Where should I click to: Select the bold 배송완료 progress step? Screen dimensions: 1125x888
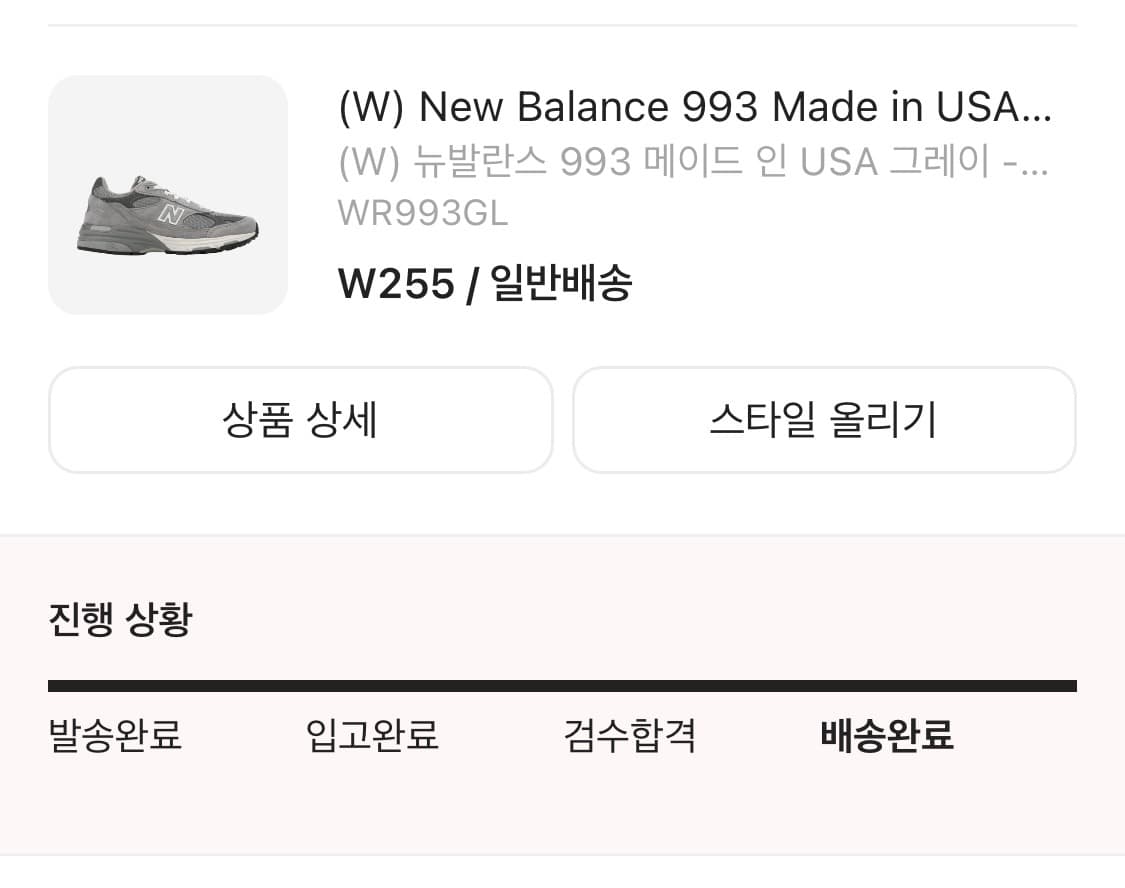[887, 737]
